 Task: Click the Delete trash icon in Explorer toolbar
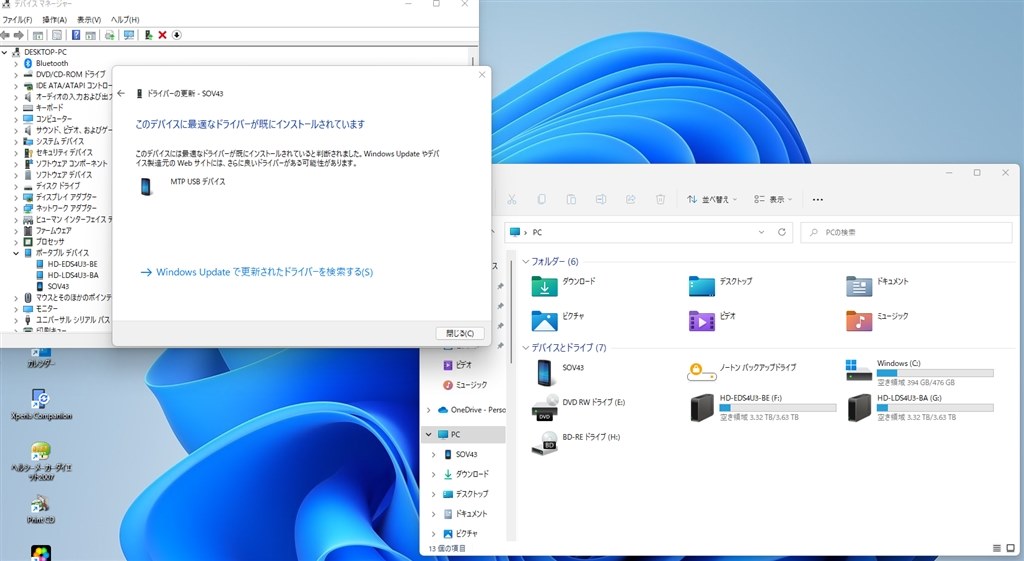click(x=660, y=199)
